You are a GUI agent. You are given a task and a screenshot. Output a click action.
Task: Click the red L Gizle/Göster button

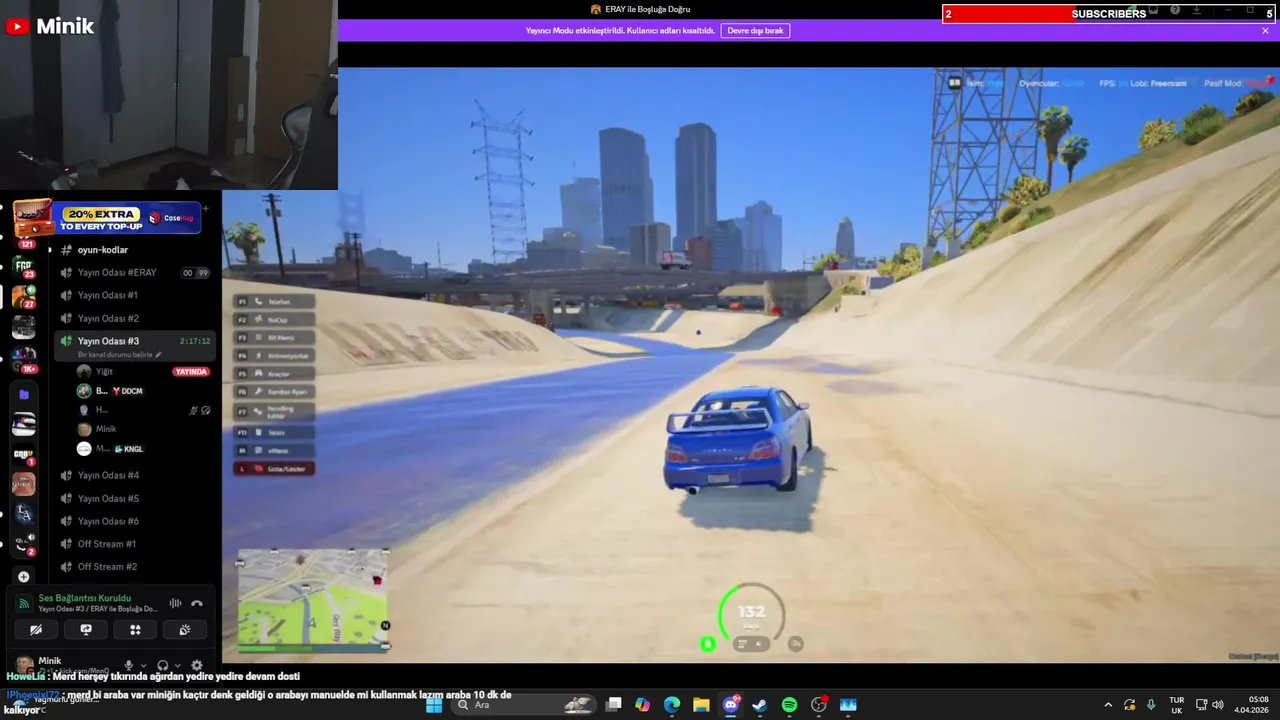pyautogui.click(x=274, y=469)
